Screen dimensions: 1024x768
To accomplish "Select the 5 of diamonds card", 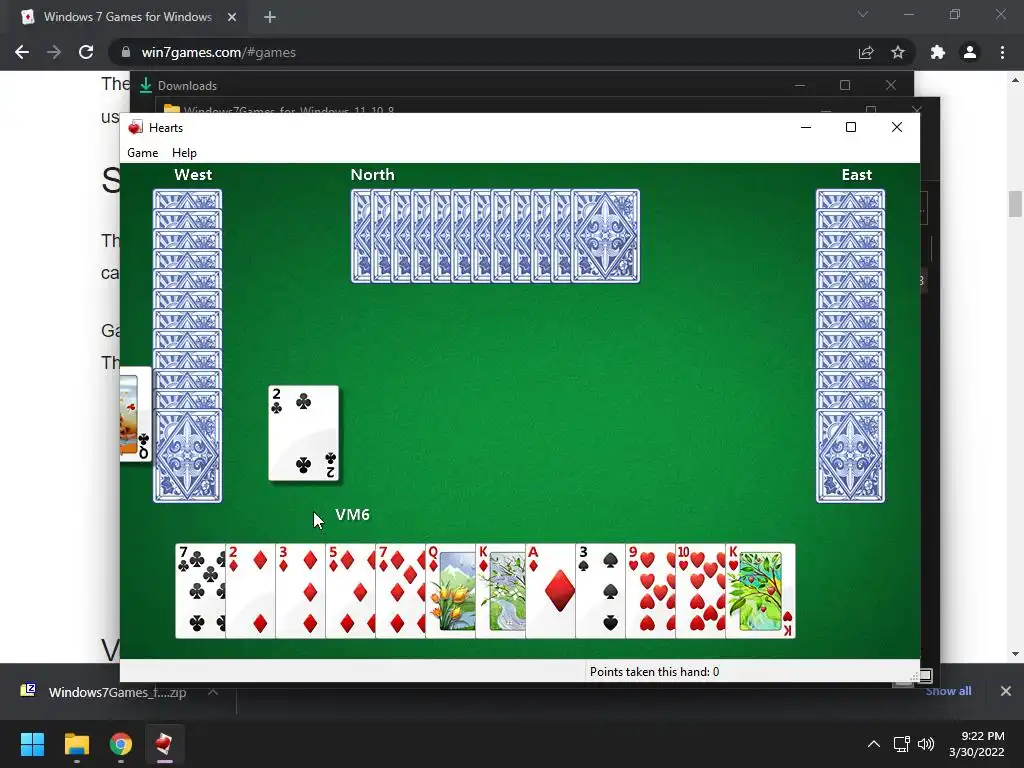I will (351, 591).
